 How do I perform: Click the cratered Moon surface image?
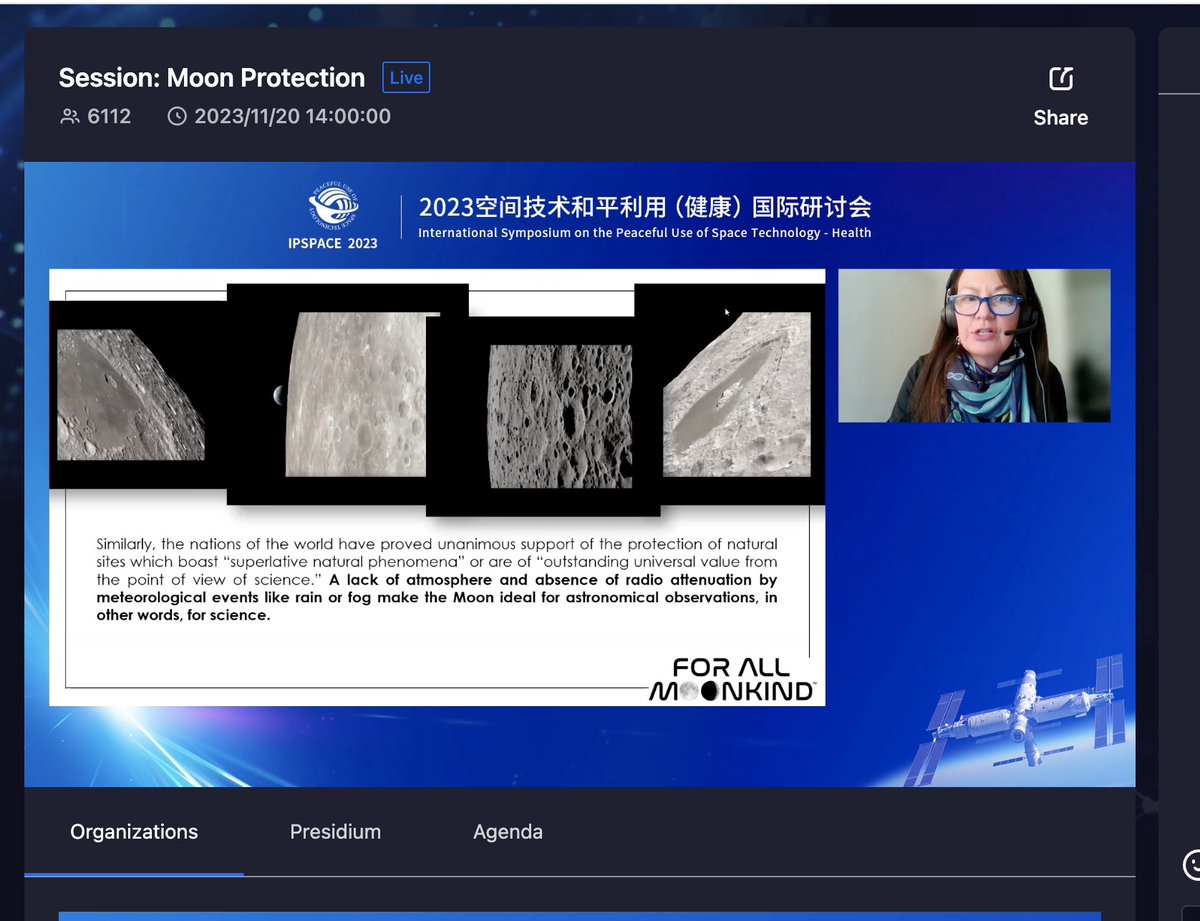pos(559,416)
